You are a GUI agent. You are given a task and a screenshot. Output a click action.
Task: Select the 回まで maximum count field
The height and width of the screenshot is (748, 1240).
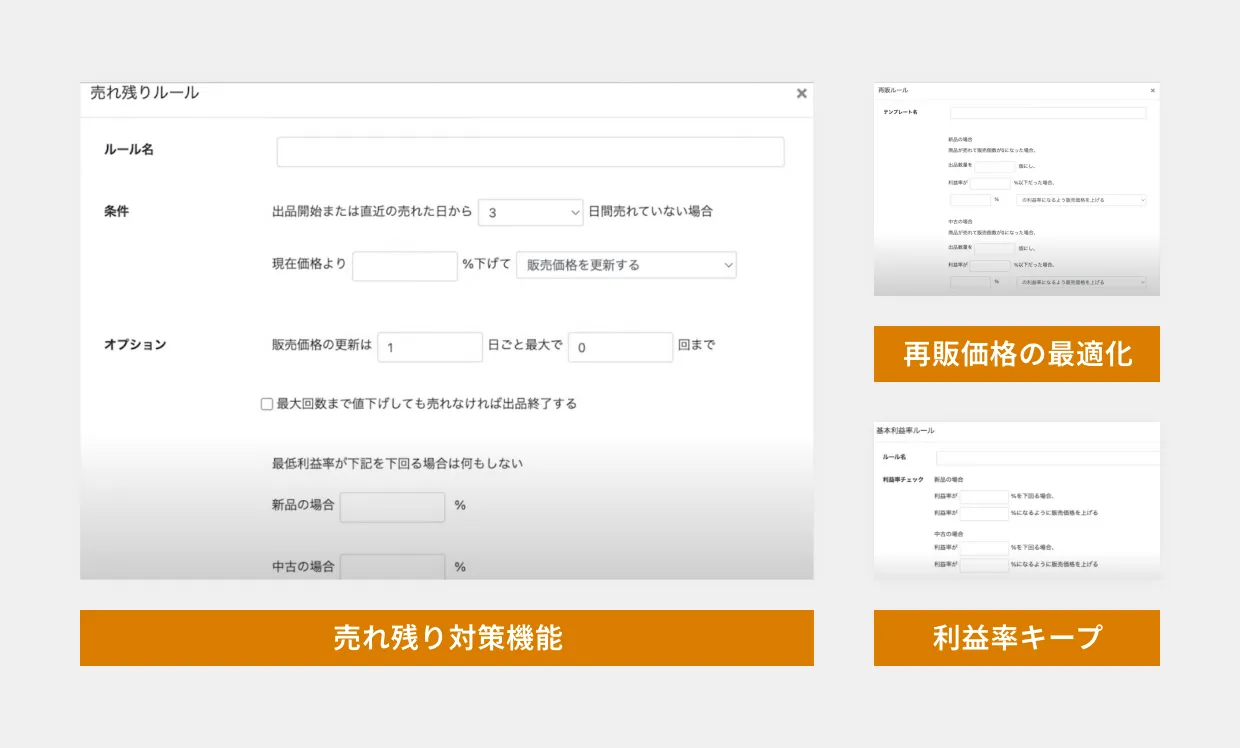click(620, 347)
